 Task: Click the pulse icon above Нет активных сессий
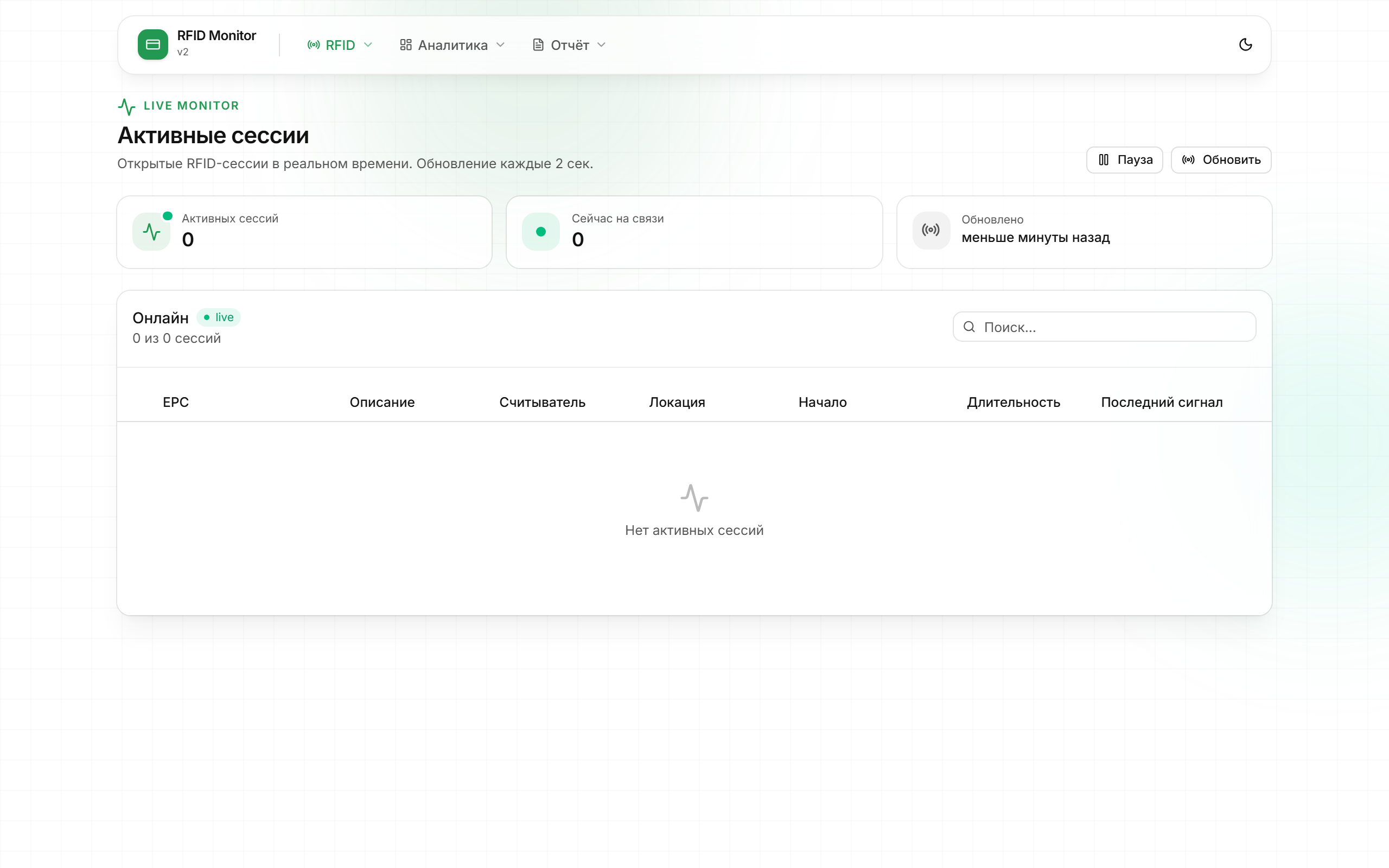[x=694, y=497]
